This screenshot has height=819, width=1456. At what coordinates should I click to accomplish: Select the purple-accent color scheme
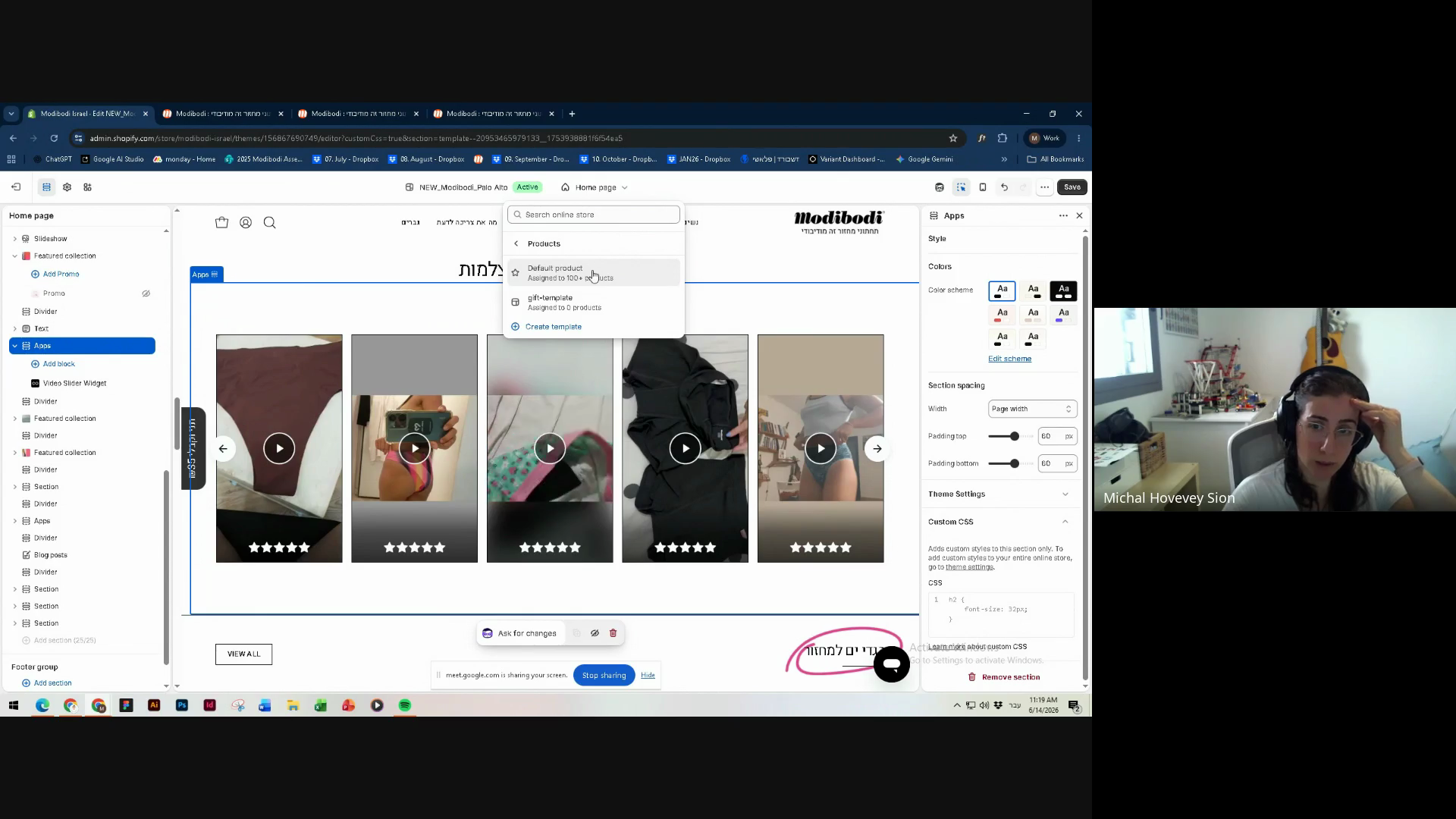coord(1063,314)
